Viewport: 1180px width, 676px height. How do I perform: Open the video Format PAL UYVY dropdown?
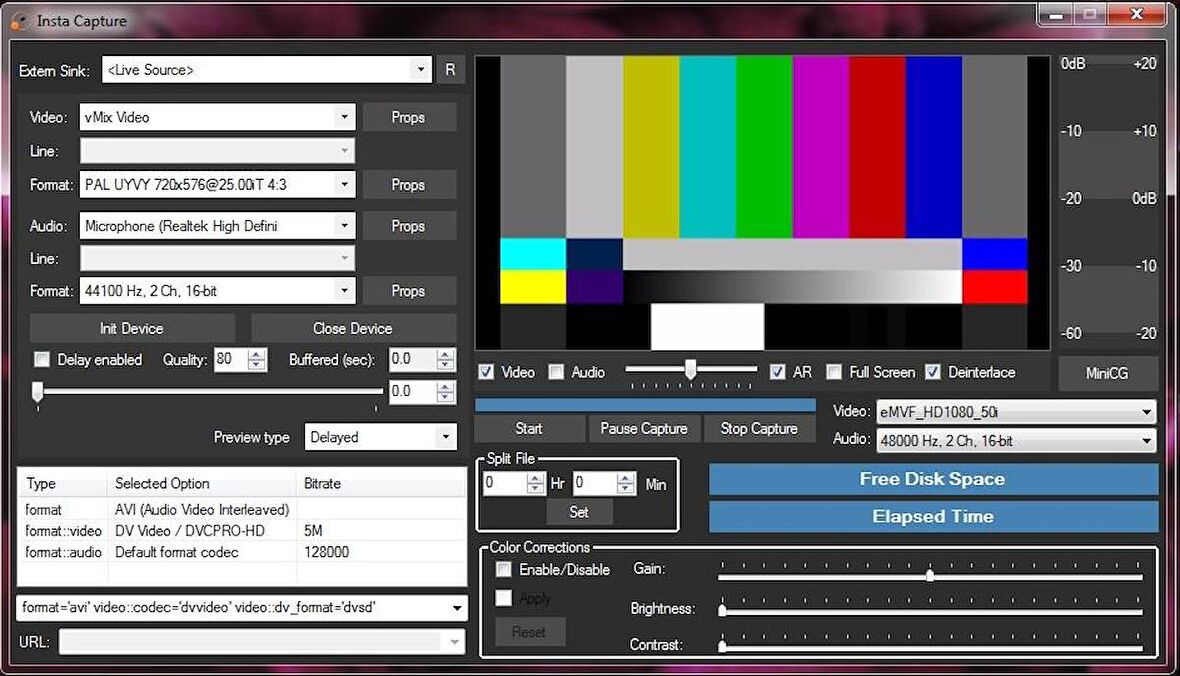(217, 184)
